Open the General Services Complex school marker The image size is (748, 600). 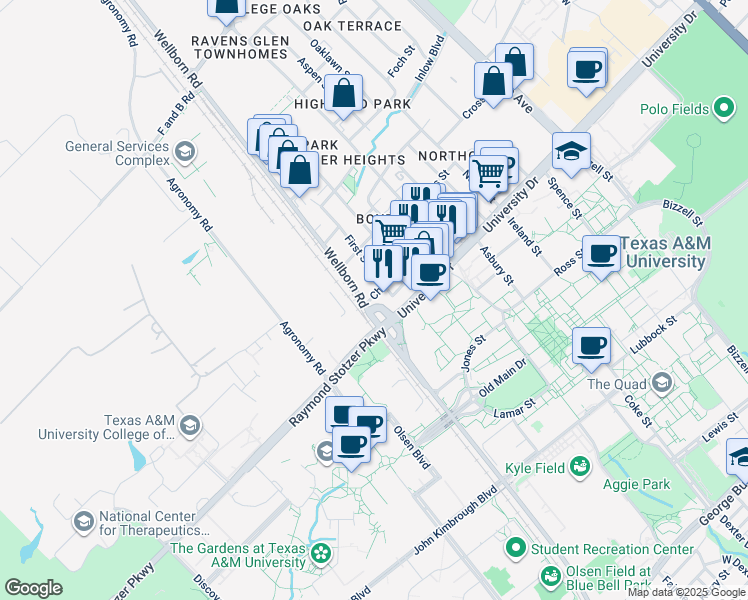(x=185, y=152)
